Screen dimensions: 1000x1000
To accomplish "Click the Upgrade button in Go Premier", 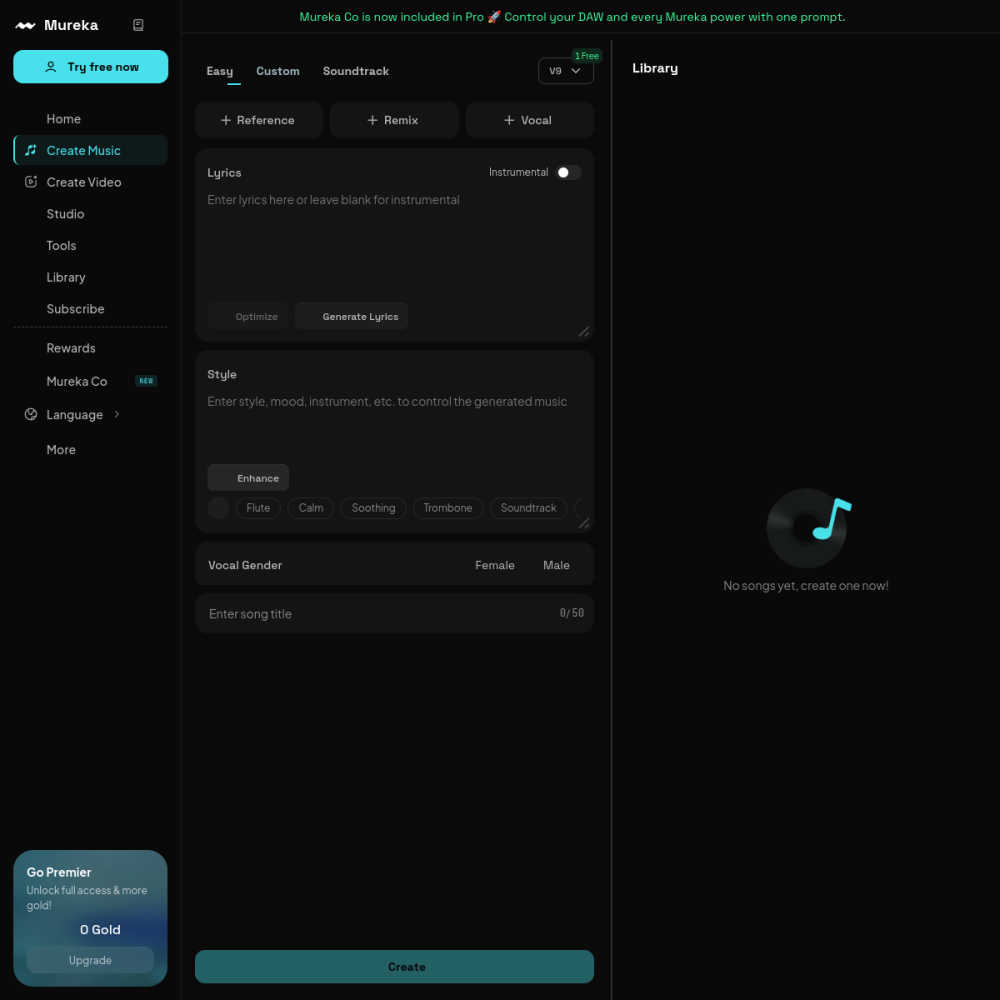I will [x=90, y=960].
